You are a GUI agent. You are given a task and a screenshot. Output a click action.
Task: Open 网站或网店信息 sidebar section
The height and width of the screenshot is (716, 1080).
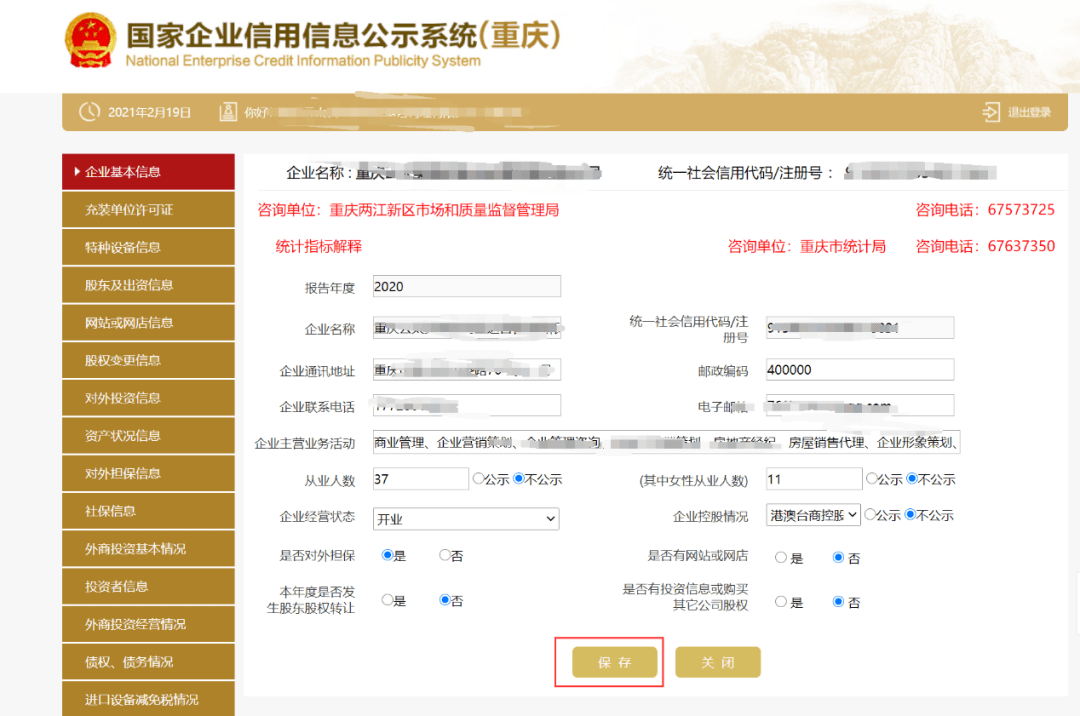point(148,322)
